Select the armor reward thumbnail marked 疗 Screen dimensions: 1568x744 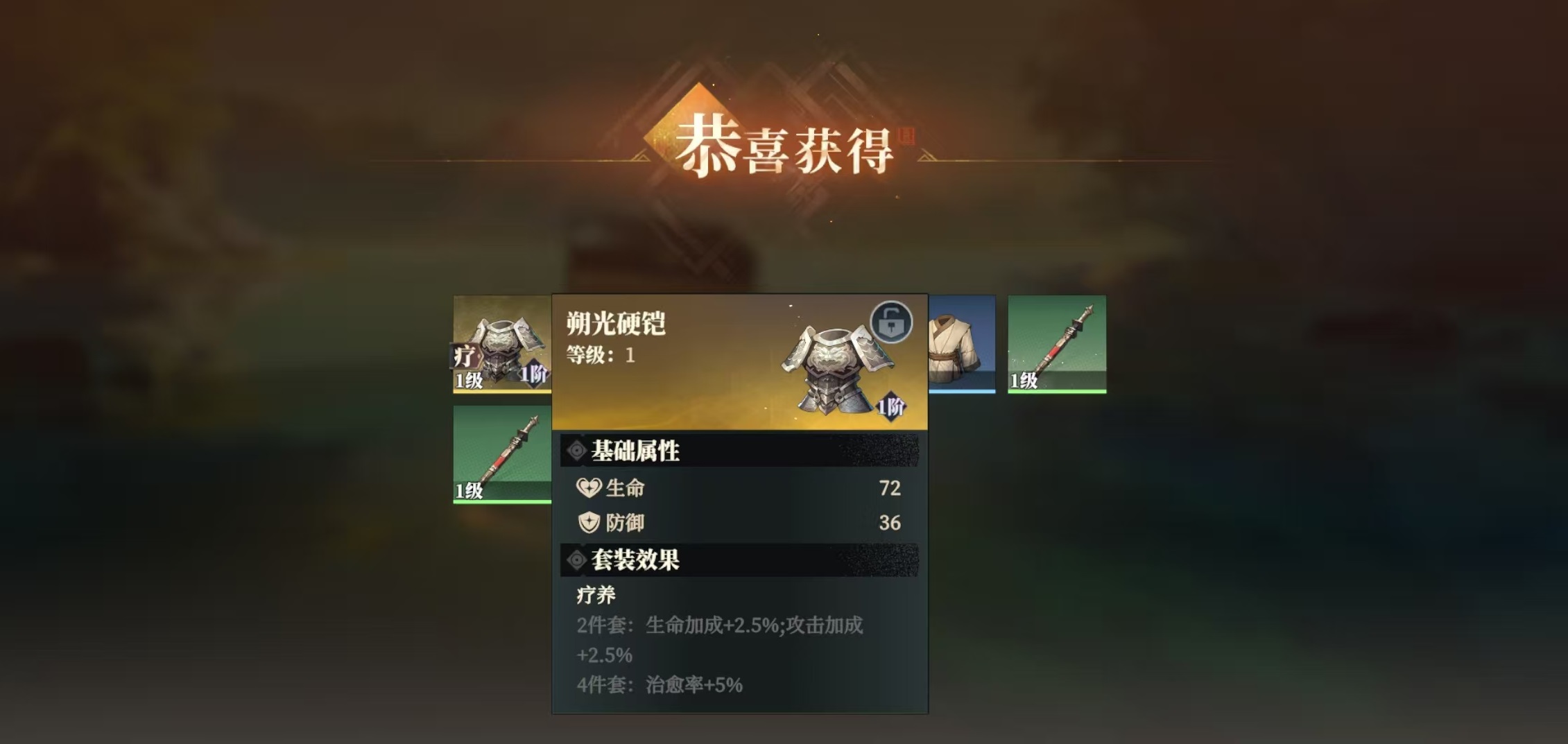(x=502, y=344)
